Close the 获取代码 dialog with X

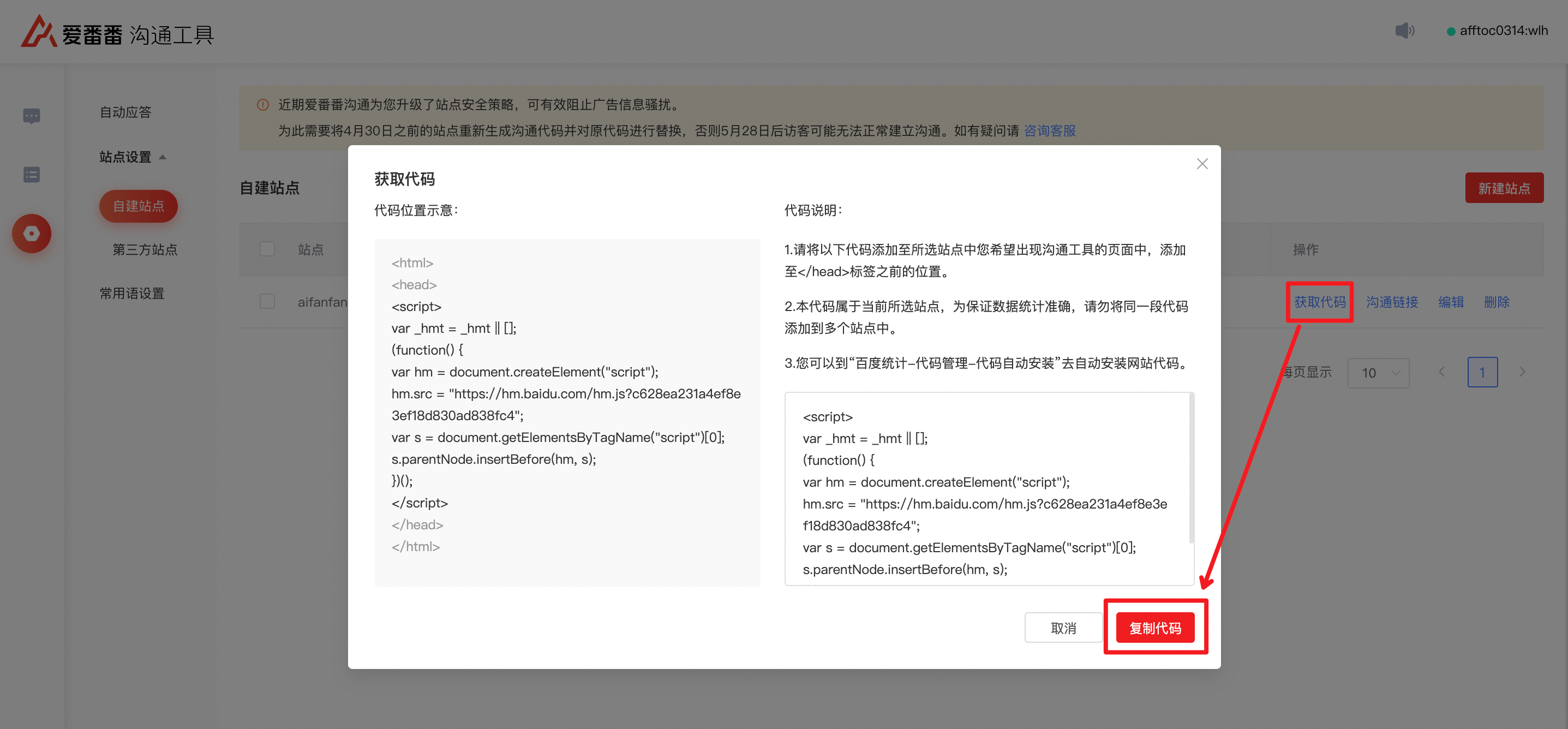(1201, 164)
